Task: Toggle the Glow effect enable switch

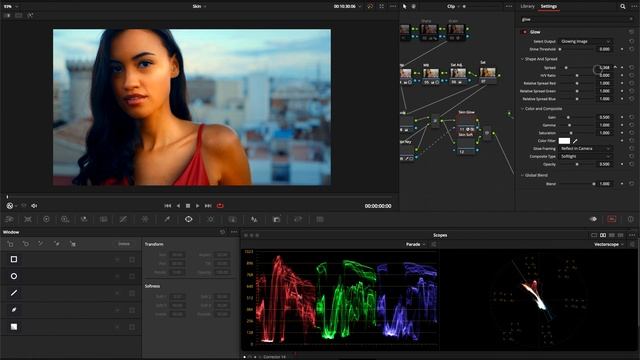Action: 525,32
